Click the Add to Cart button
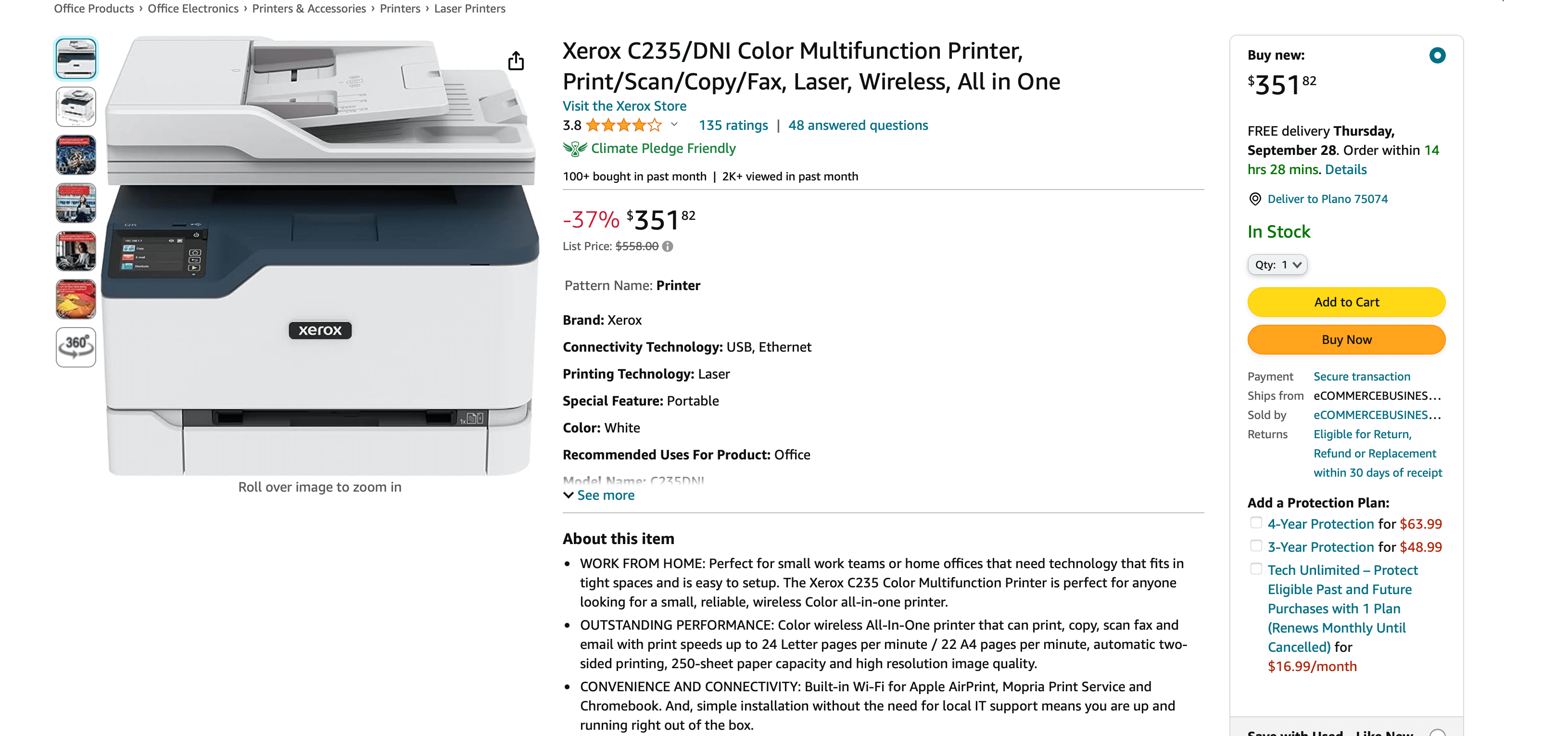Viewport: 1568px width, 736px height. tap(1346, 302)
